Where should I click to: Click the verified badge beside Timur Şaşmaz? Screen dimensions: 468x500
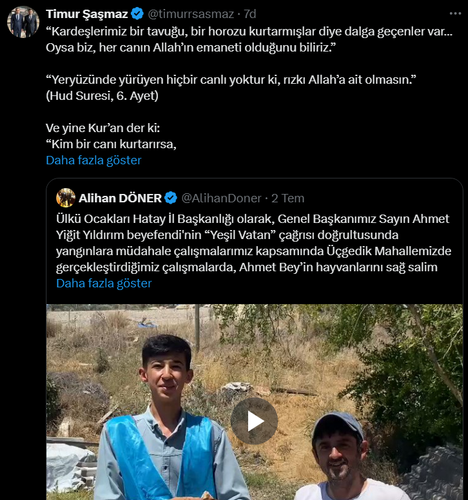137,14
